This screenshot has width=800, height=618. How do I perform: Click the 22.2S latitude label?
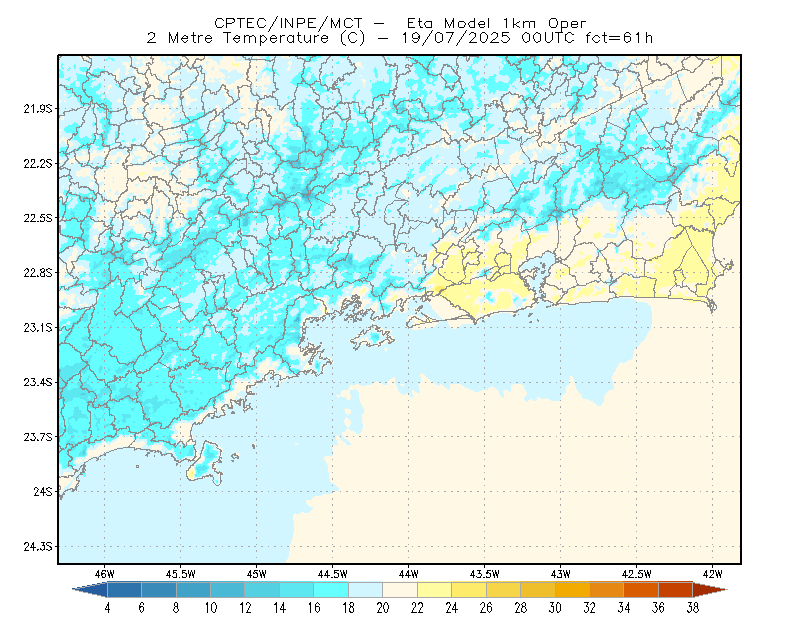click(x=38, y=163)
